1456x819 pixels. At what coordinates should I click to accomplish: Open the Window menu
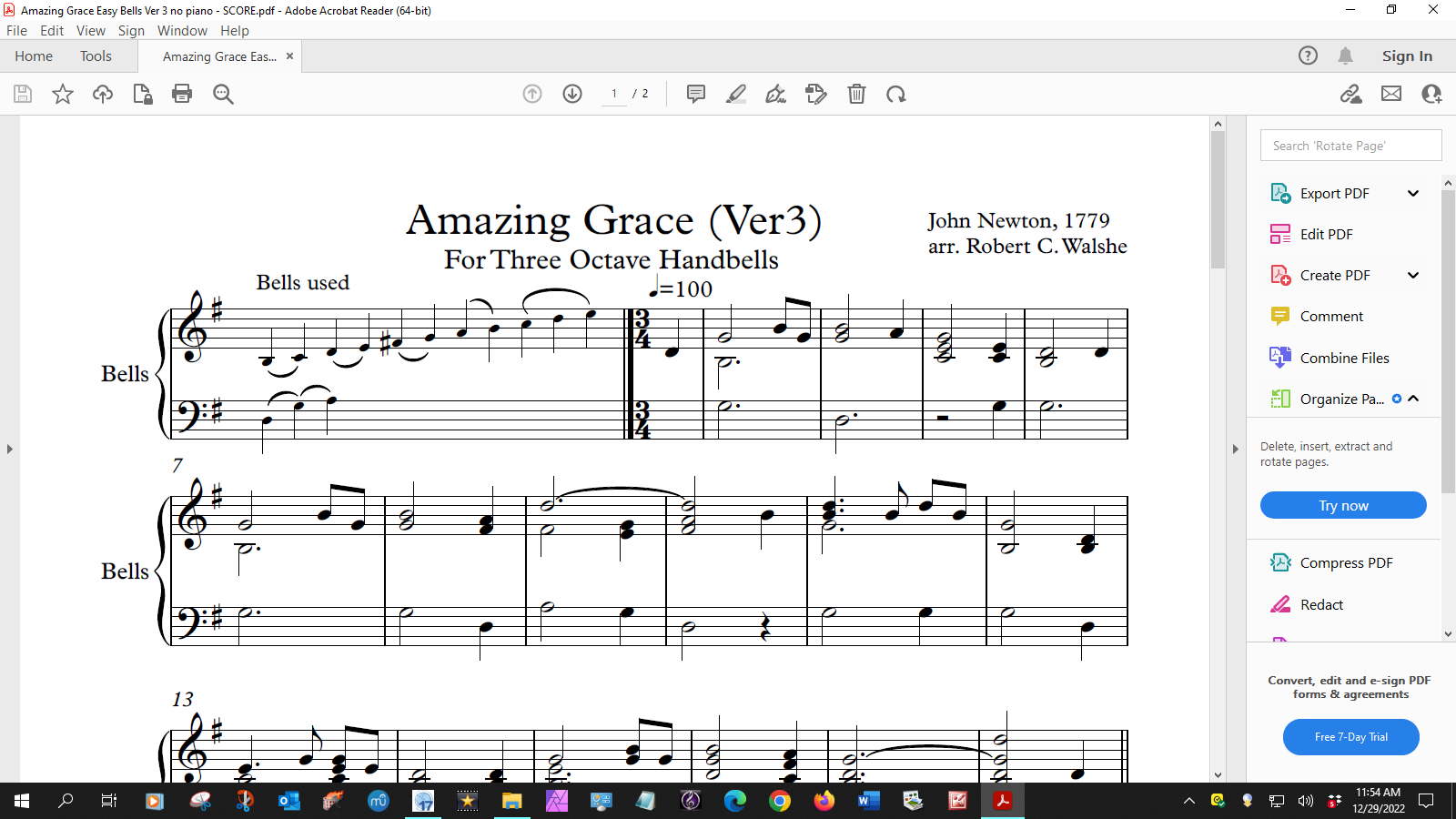[x=182, y=30]
